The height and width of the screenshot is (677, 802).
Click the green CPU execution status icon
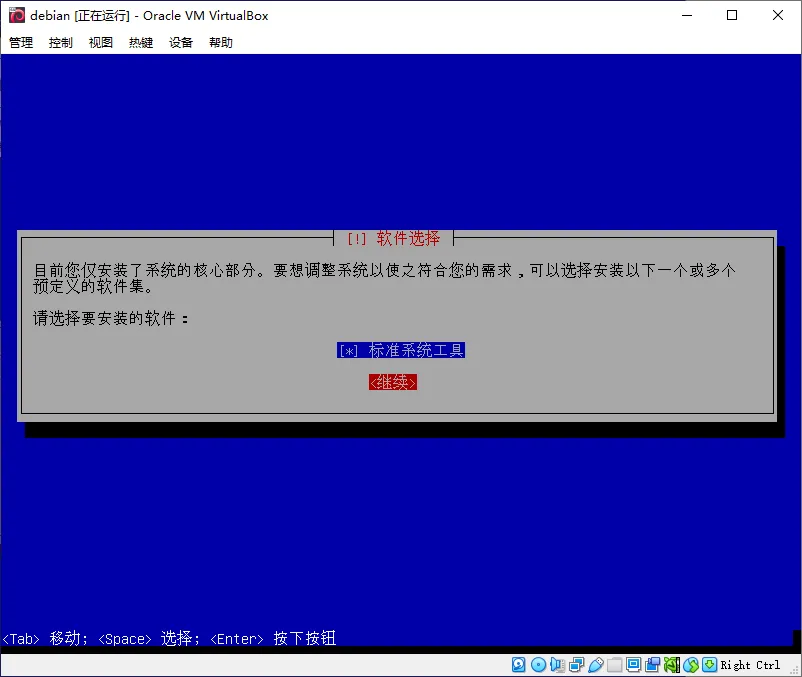(x=672, y=665)
